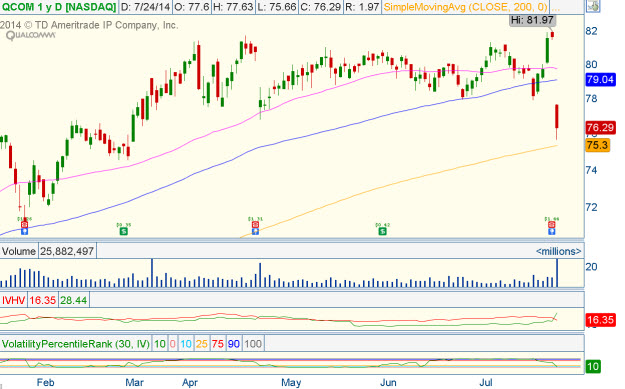The width and height of the screenshot is (625, 389).
Task: Click the blue lightbulb icon in late July
Action: (552, 231)
